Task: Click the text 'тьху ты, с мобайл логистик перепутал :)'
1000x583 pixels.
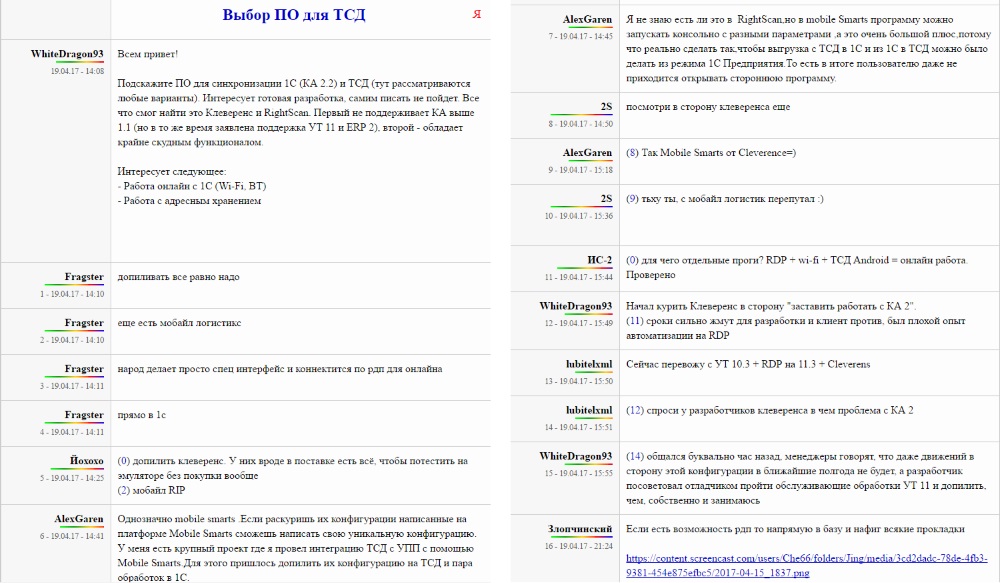Action: [x=733, y=199]
